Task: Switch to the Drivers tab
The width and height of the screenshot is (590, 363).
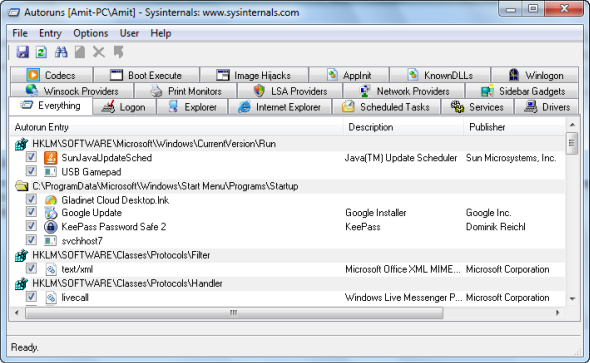Action: tap(547, 107)
